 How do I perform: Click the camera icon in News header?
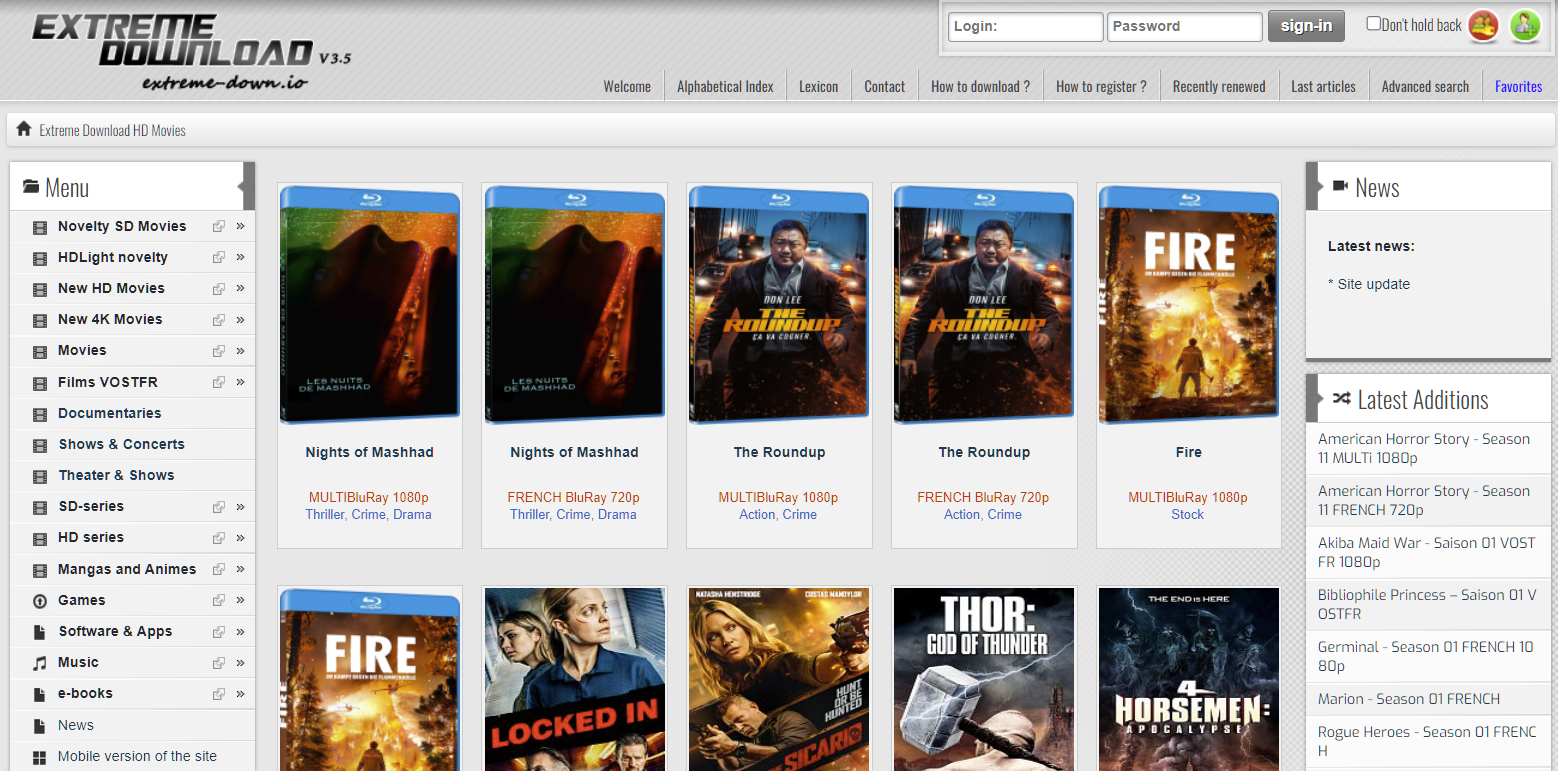[1341, 186]
